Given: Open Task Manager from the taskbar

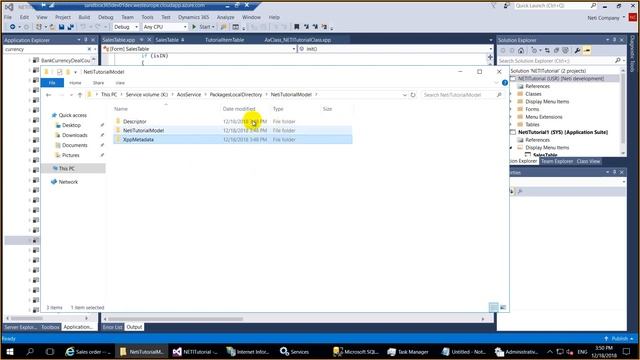Looking at the screenshot, I should (408, 351).
